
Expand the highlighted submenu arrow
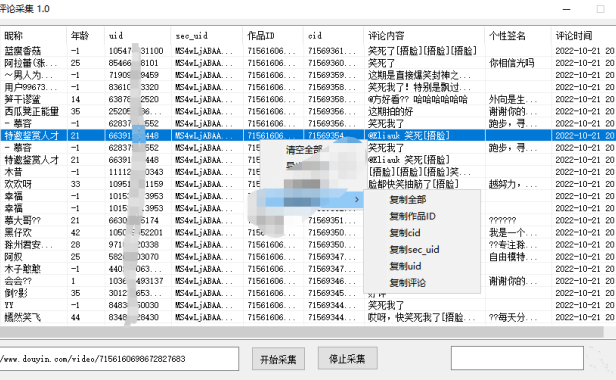click(356, 200)
